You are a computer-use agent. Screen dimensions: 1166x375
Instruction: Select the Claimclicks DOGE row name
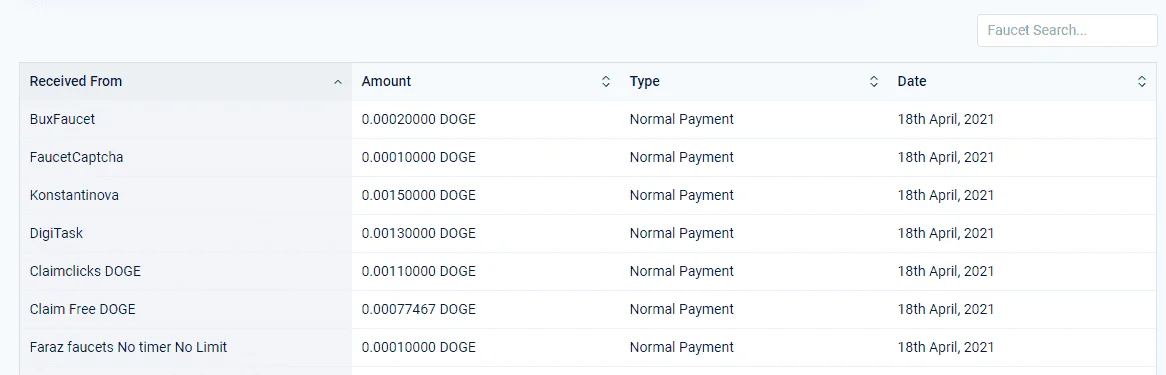point(86,271)
